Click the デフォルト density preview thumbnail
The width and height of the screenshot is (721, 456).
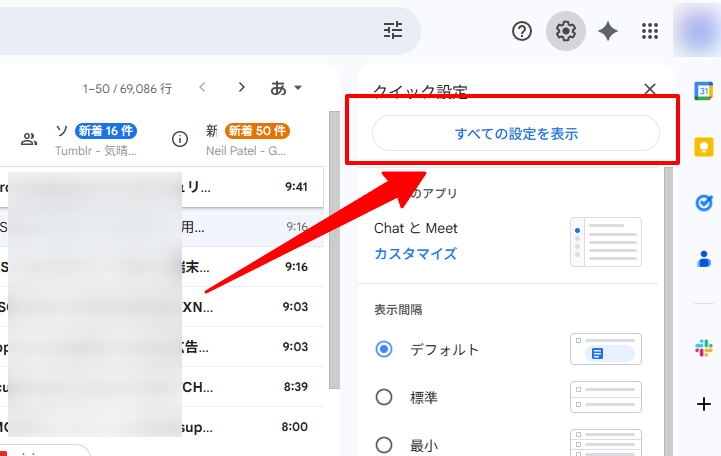pos(606,349)
